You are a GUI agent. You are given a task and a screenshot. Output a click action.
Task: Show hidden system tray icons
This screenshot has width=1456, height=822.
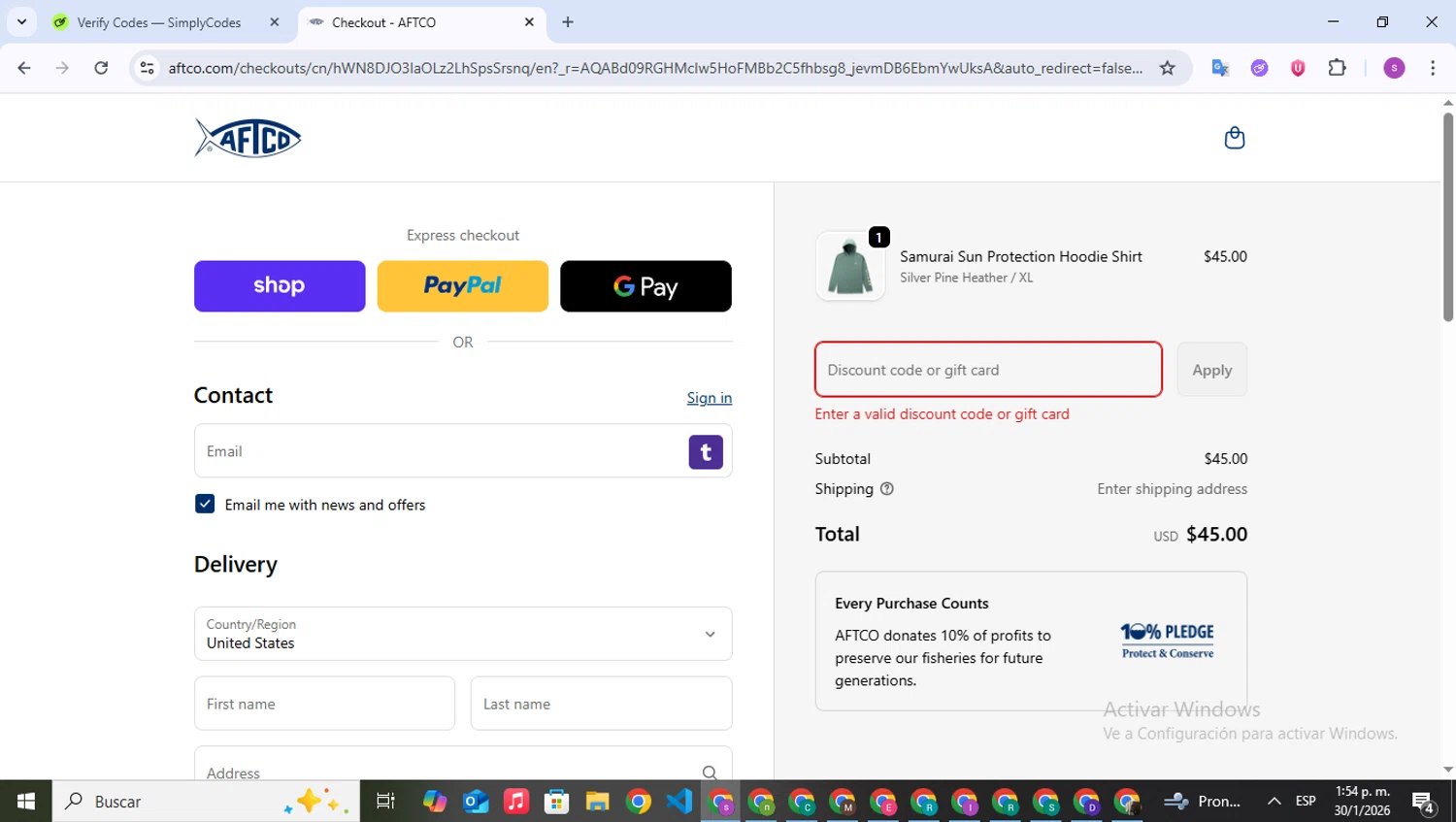click(1274, 801)
